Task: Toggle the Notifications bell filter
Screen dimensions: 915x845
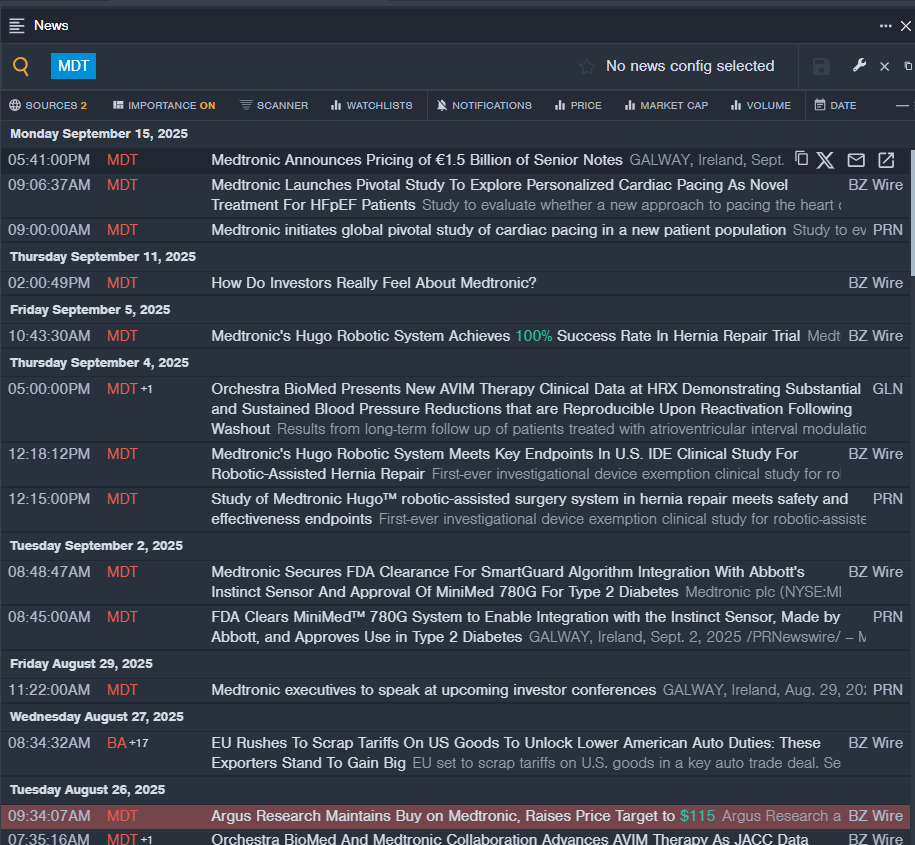Action: (x=484, y=105)
